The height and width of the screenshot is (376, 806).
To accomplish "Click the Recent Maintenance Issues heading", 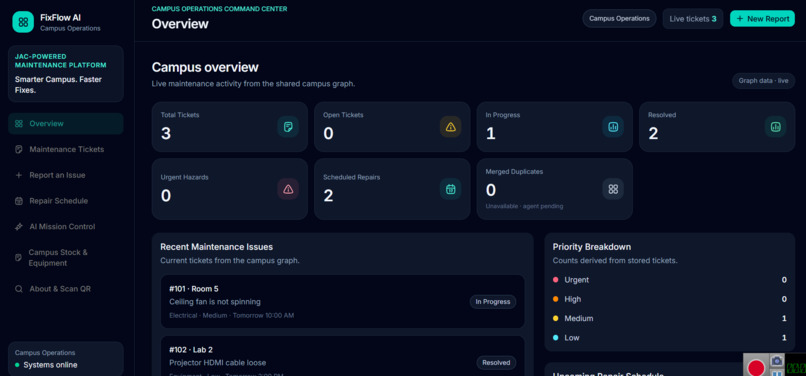I will coord(216,247).
